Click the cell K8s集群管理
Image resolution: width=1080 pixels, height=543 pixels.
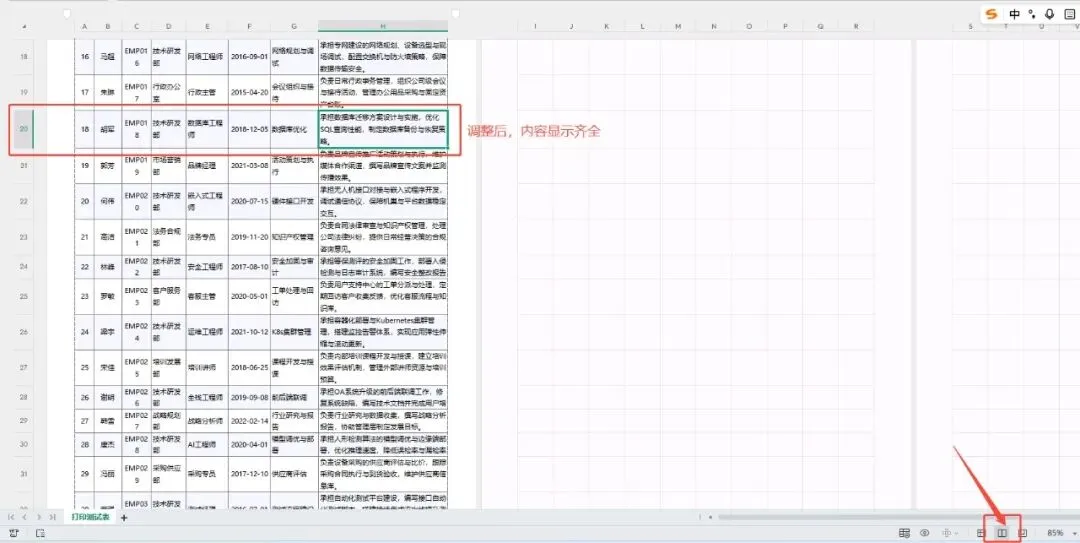[x=294, y=332]
